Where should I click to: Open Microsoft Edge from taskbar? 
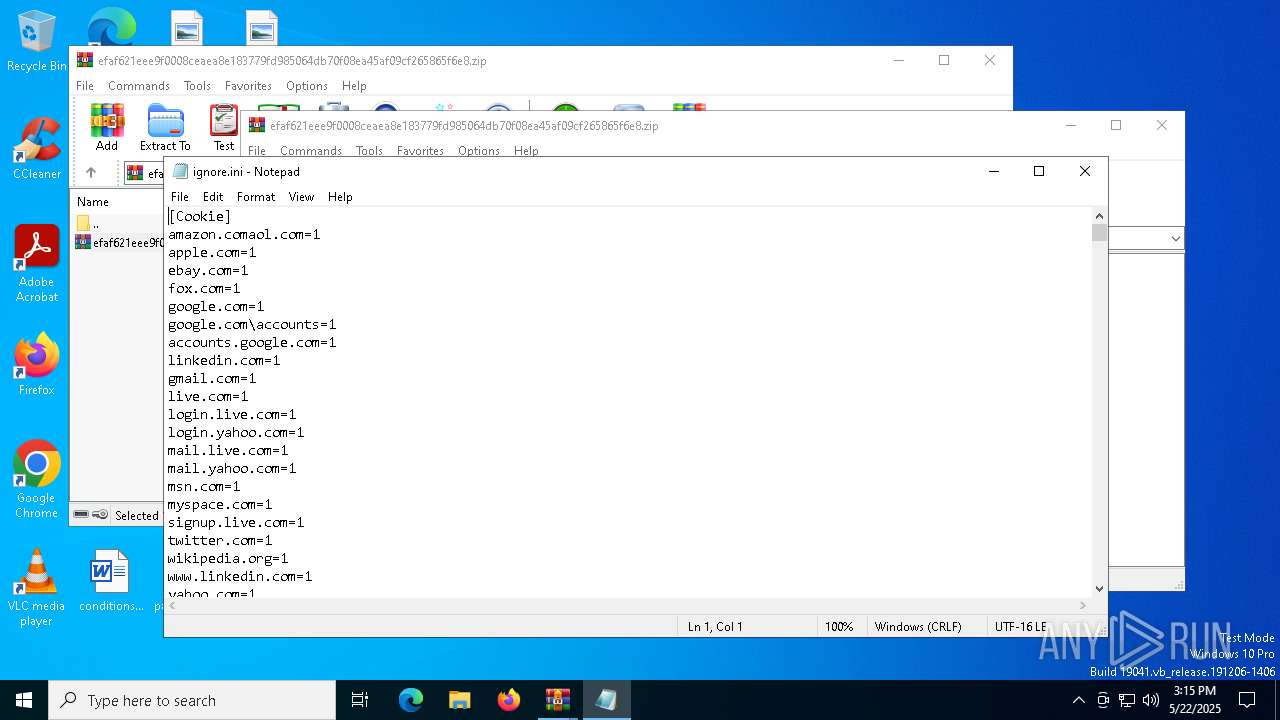tap(411, 700)
